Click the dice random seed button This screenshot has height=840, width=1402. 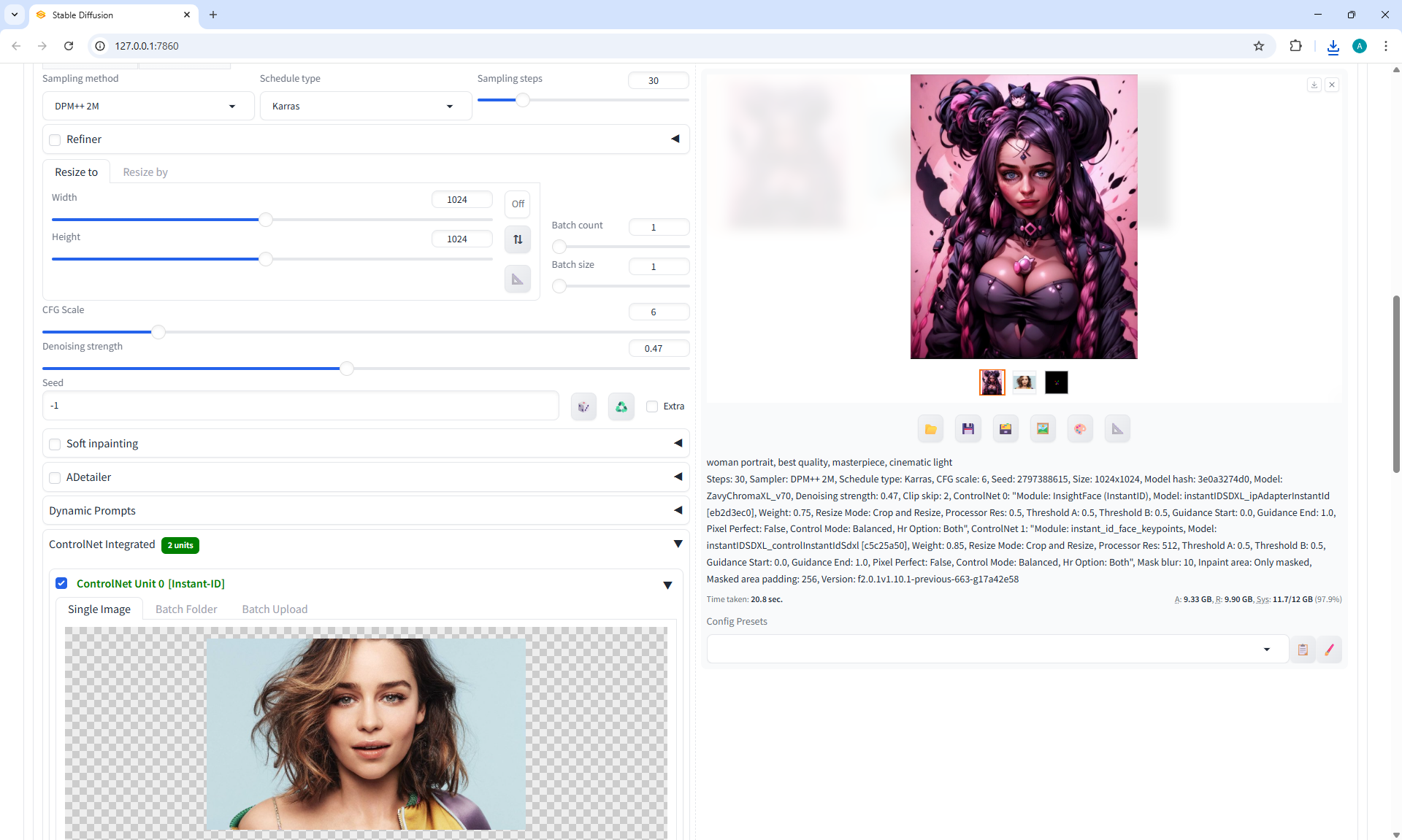pos(583,406)
